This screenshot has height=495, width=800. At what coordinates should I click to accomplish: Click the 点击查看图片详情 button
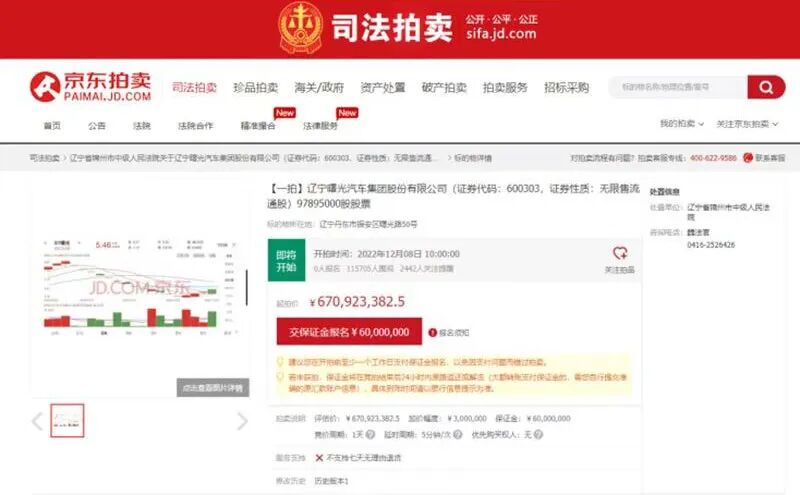(x=213, y=388)
